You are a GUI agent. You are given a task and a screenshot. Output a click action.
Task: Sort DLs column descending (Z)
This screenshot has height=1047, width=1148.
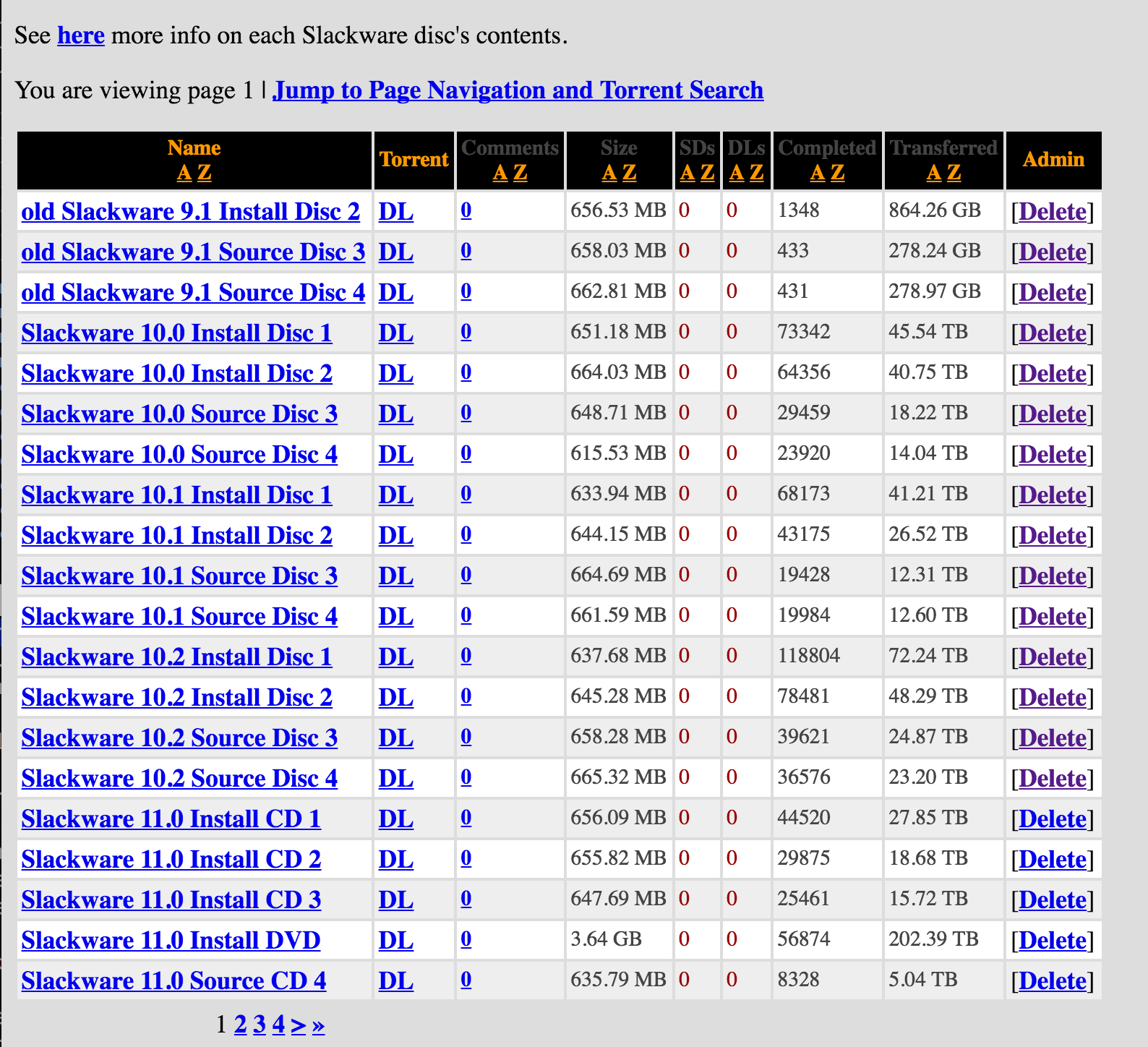coord(756,173)
